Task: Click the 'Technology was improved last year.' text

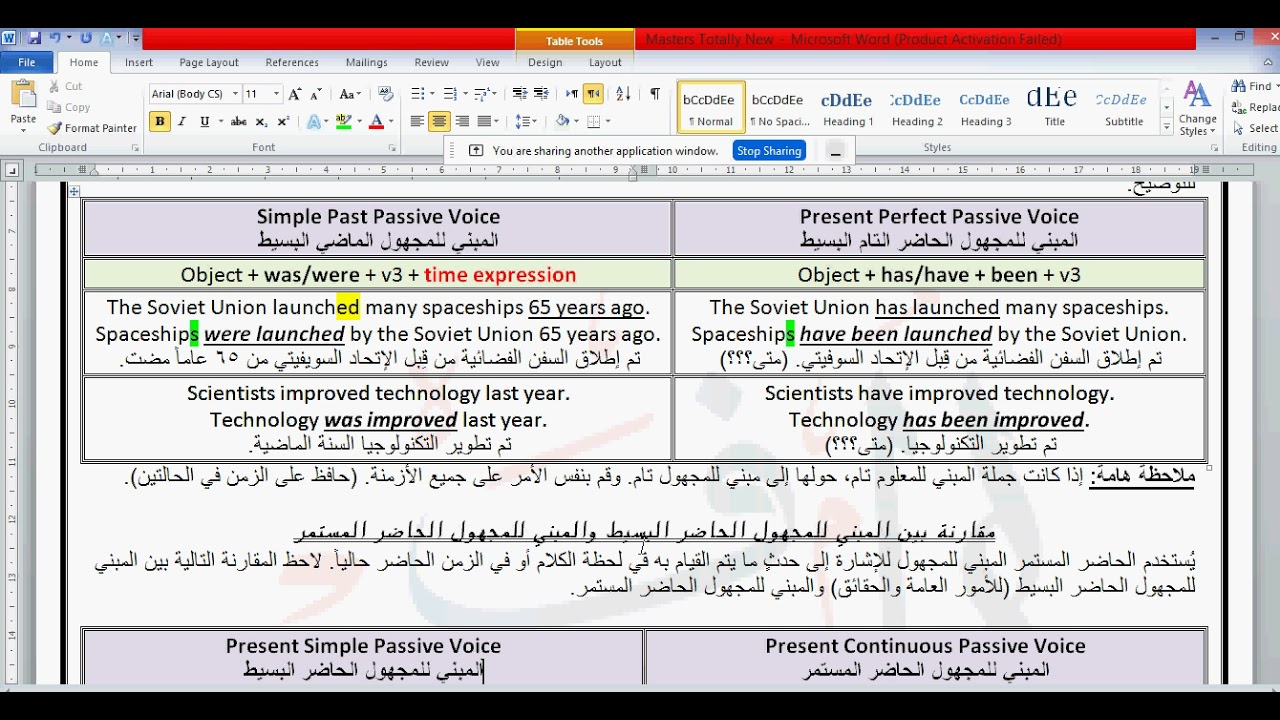Action: click(x=378, y=420)
